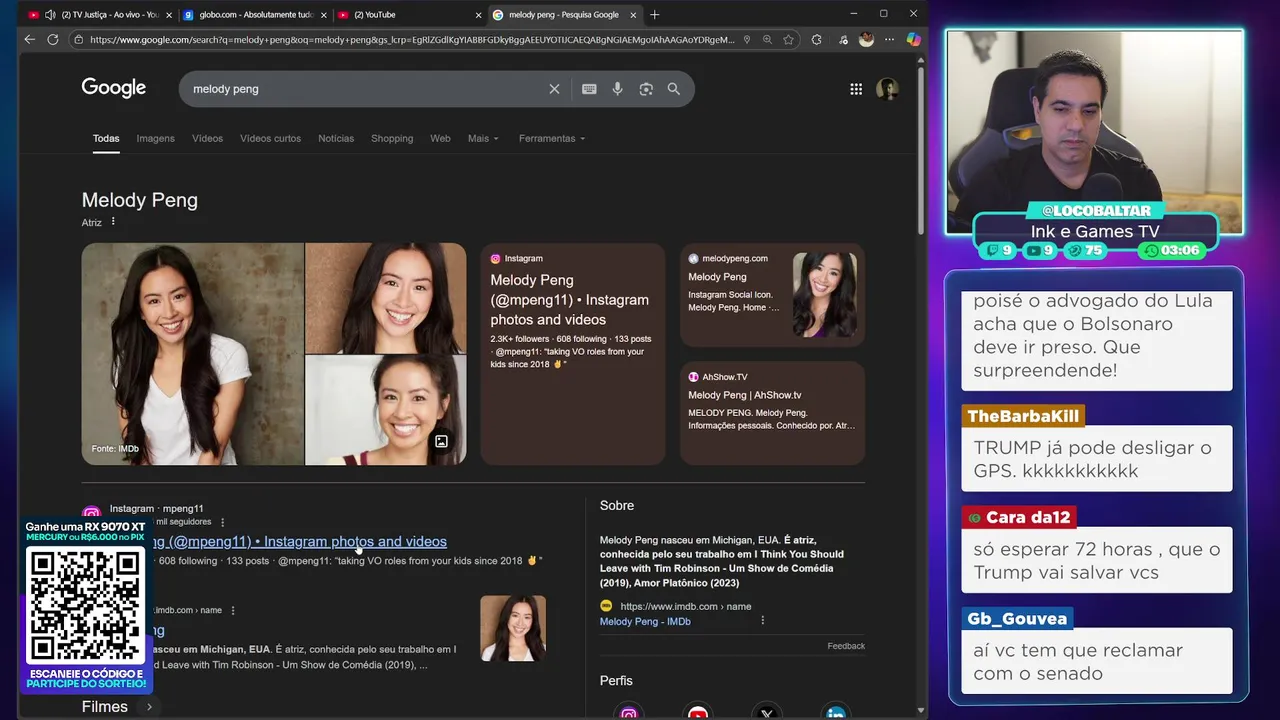This screenshot has height=720, width=1280.
Task: Switch to Imagens search tab
Action: point(155,138)
